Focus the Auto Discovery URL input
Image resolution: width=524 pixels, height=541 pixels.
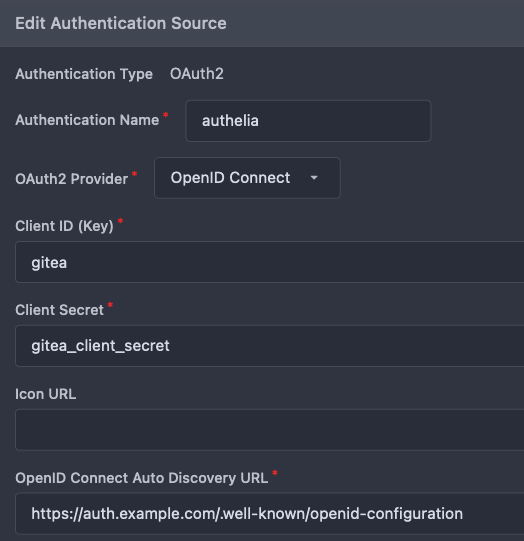coord(270,514)
